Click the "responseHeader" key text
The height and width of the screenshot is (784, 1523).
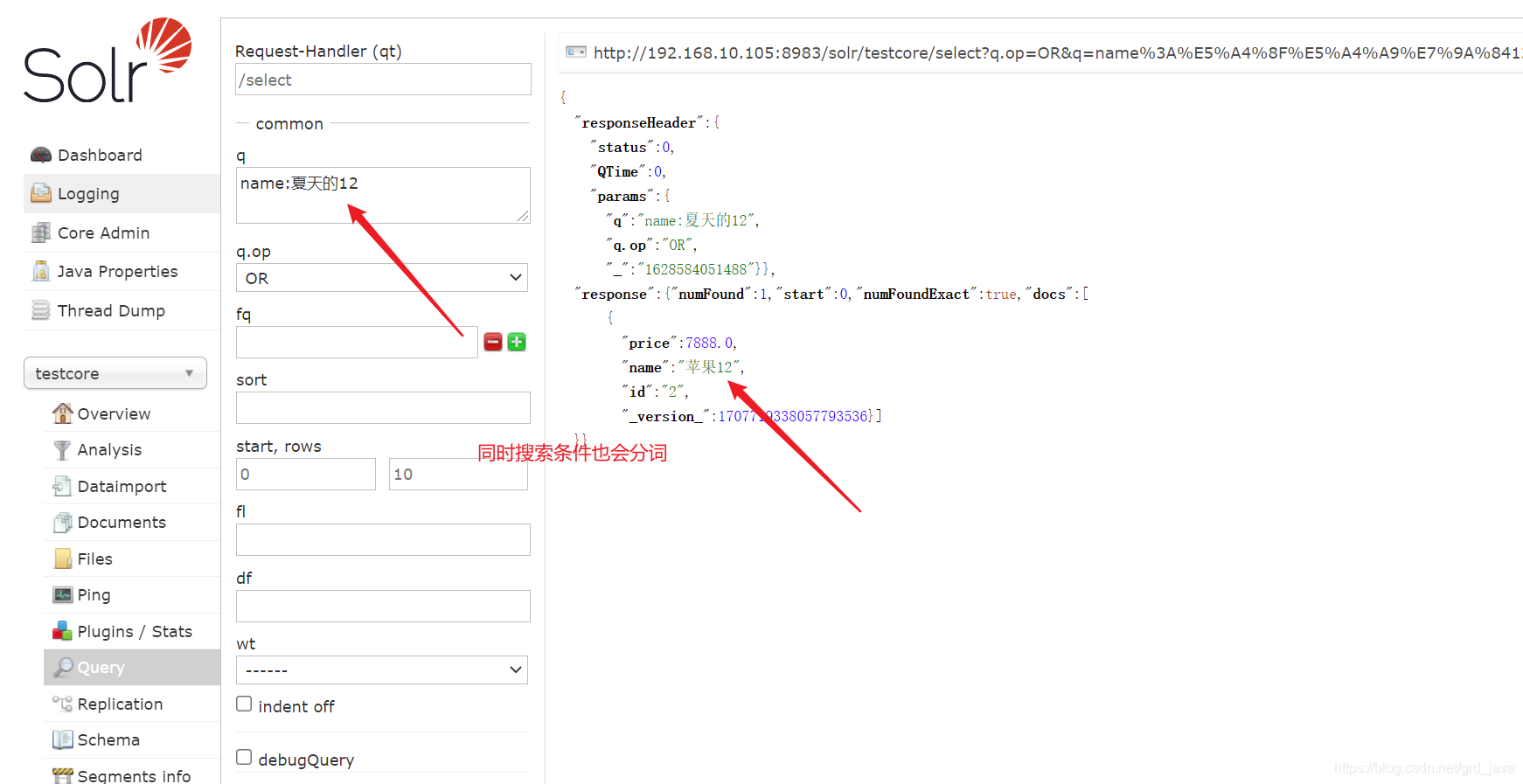coord(639,122)
